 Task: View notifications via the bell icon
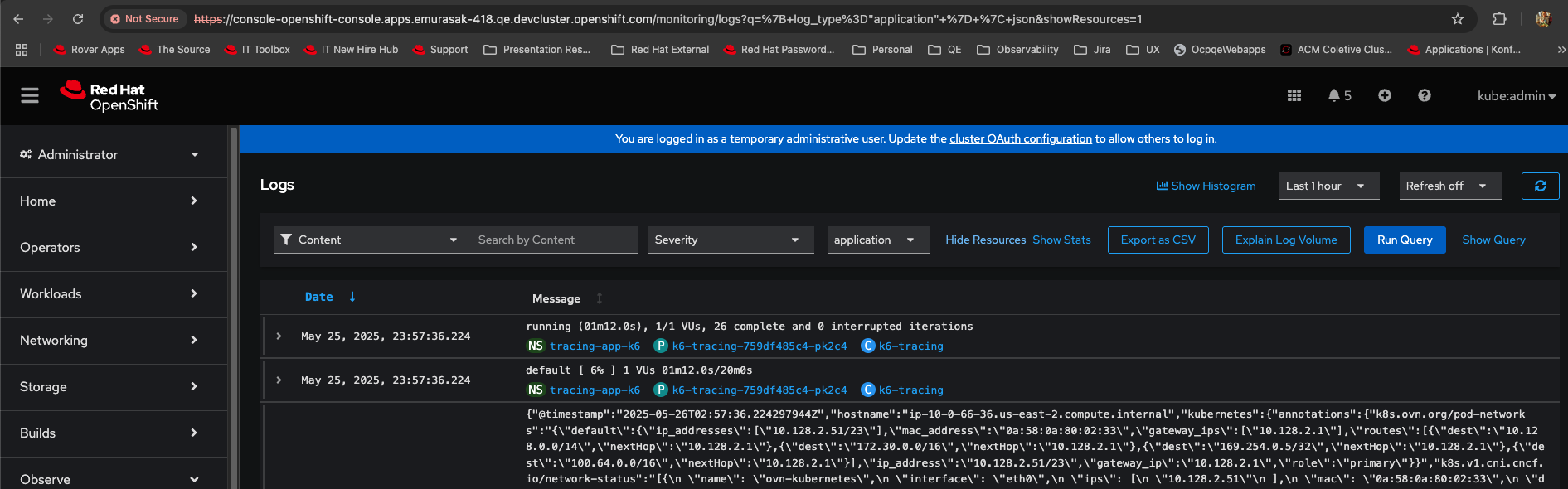click(x=1338, y=96)
